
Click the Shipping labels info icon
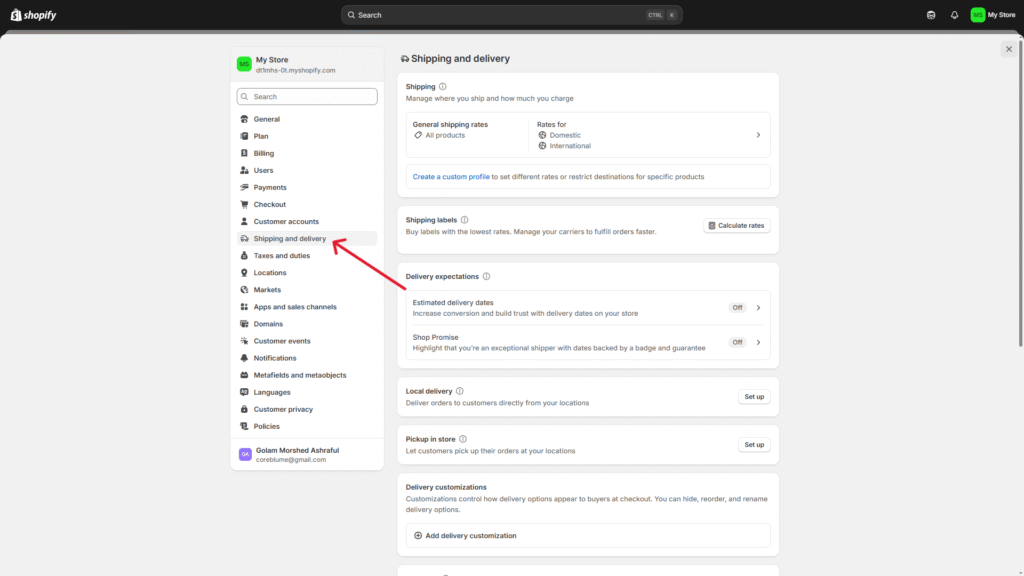[x=464, y=219]
